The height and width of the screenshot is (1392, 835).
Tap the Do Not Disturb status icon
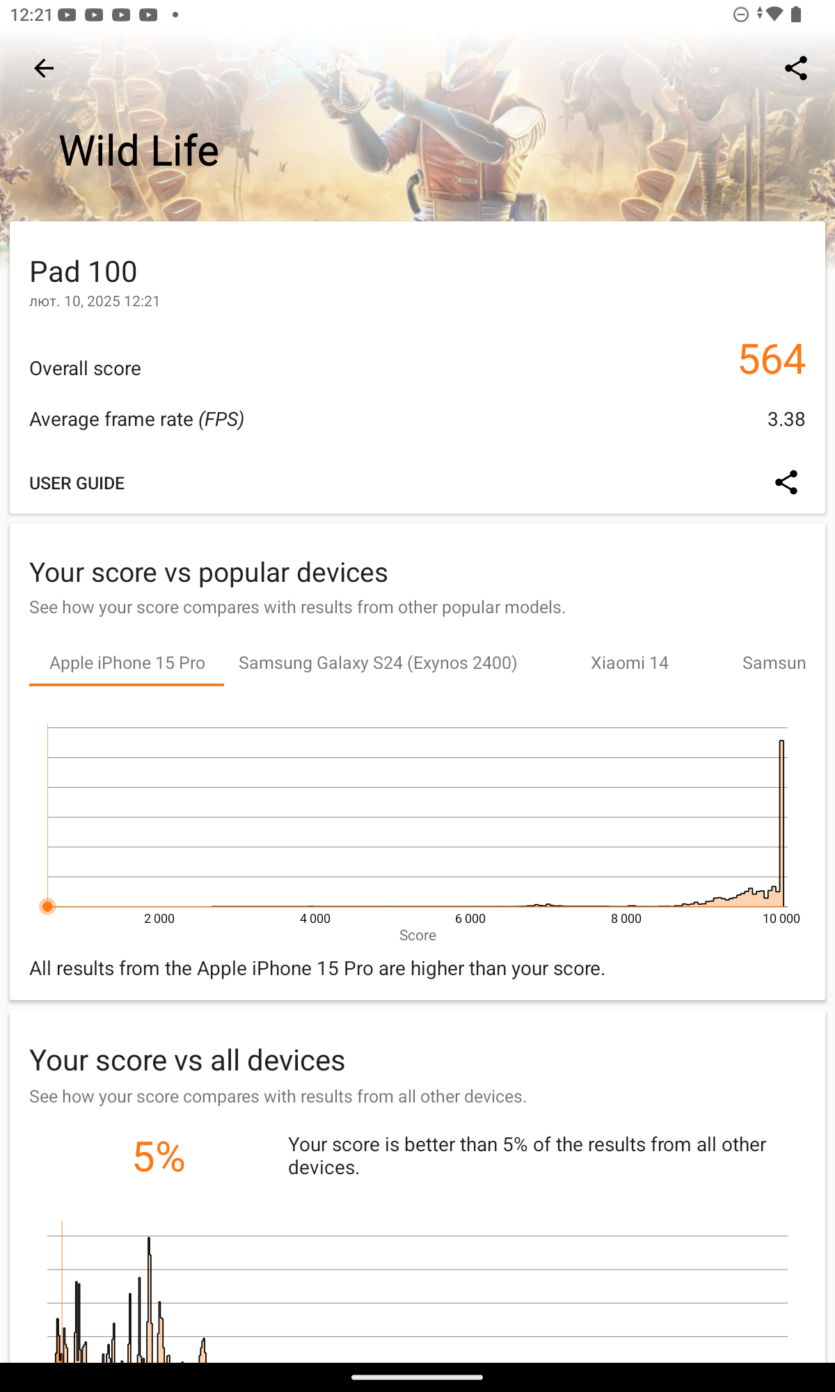pos(741,15)
